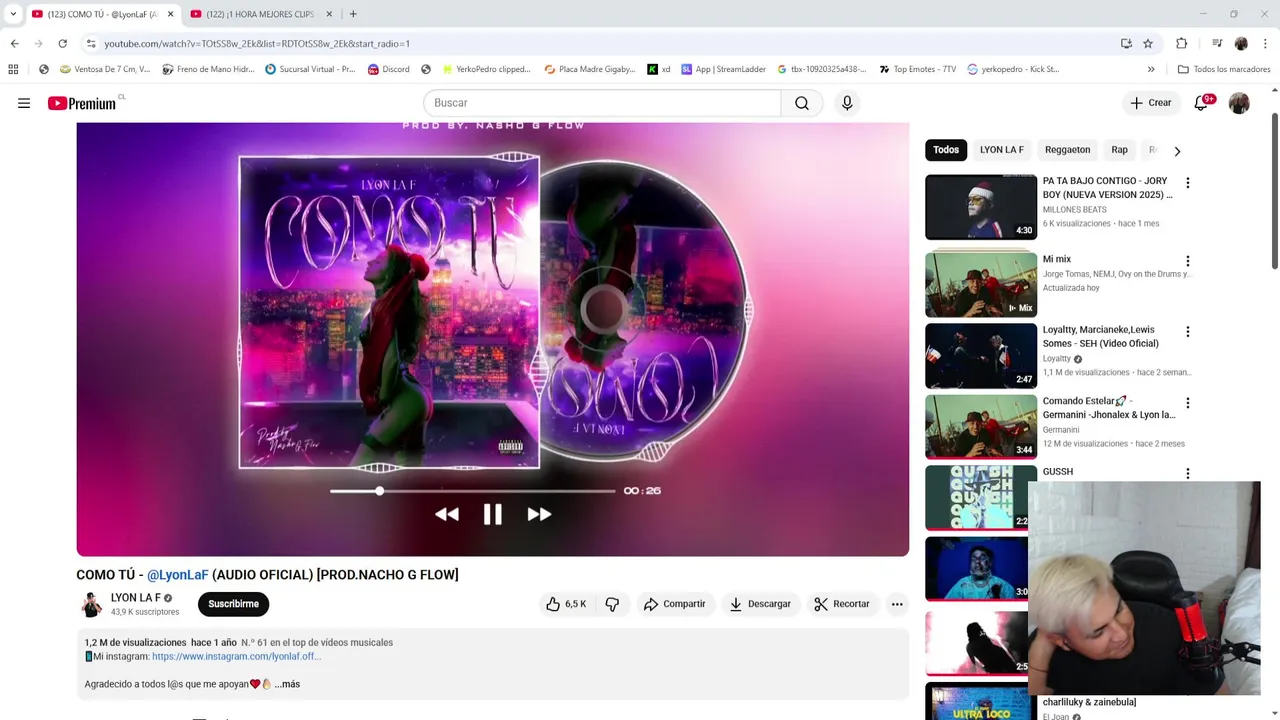Image resolution: width=1280 pixels, height=720 pixels.
Task: Open App StreamLadder bookmark
Action: 723,69
